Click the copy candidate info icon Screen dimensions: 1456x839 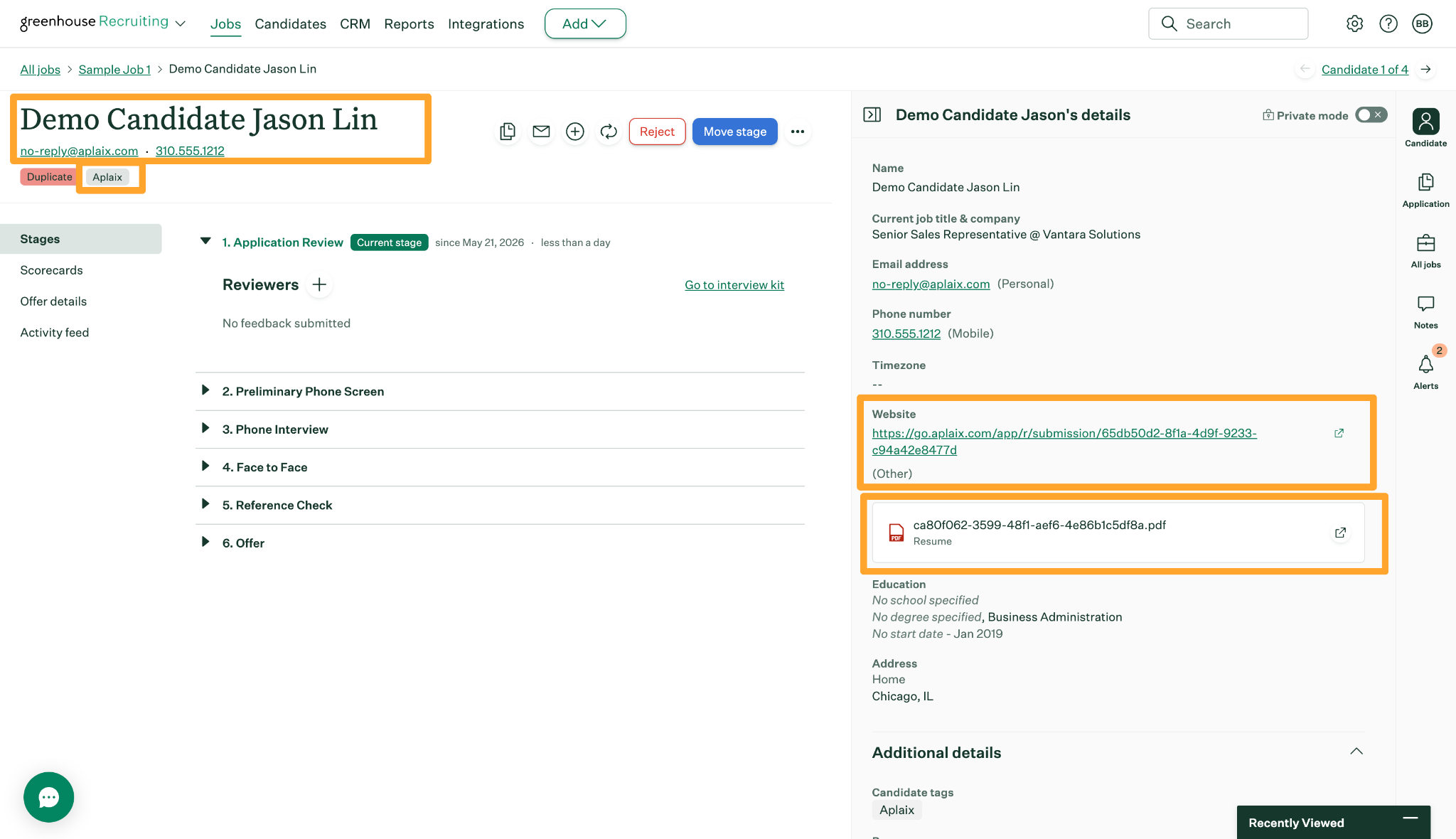coord(508,132)
